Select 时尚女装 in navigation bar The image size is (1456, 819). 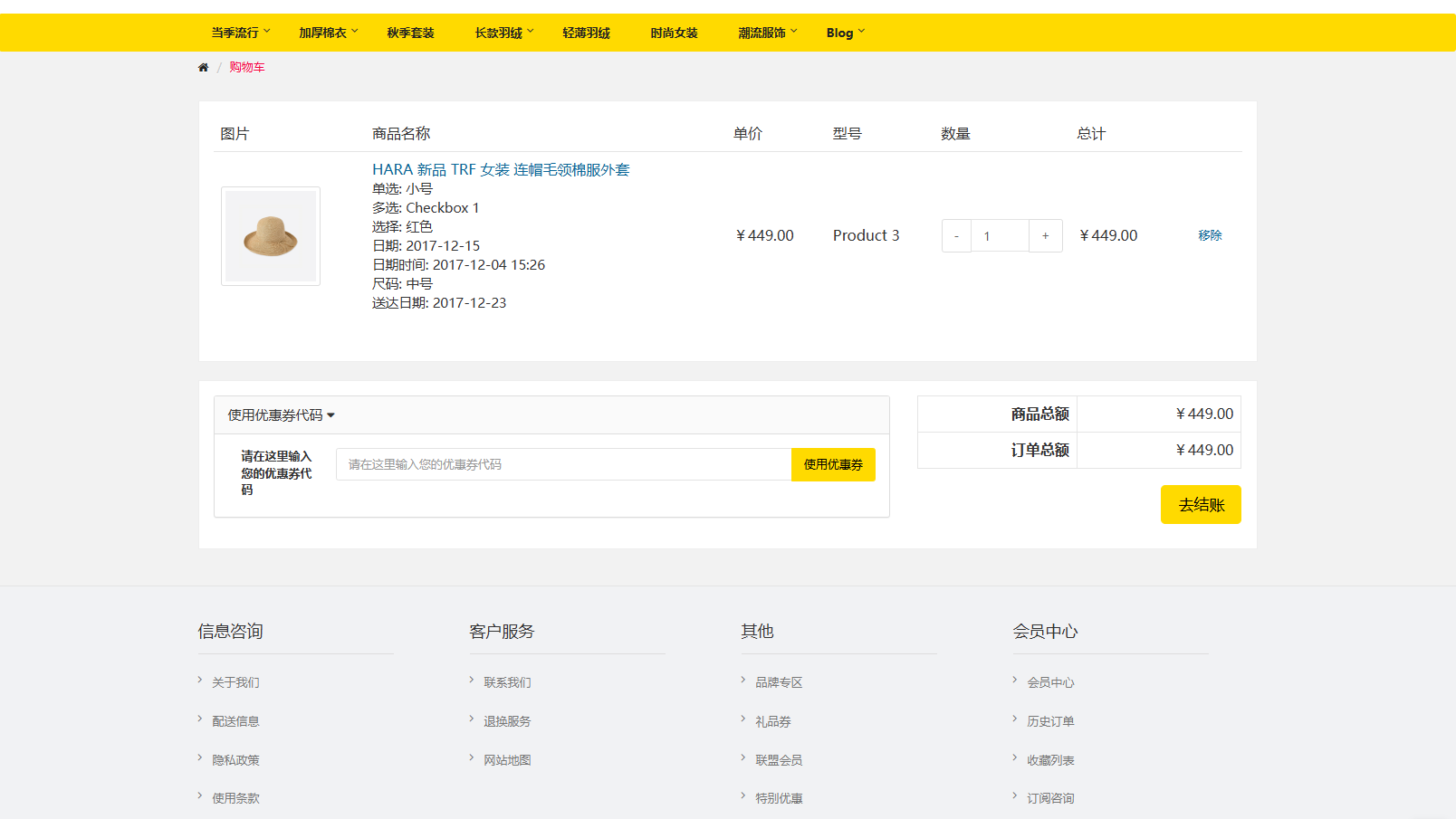674,33
